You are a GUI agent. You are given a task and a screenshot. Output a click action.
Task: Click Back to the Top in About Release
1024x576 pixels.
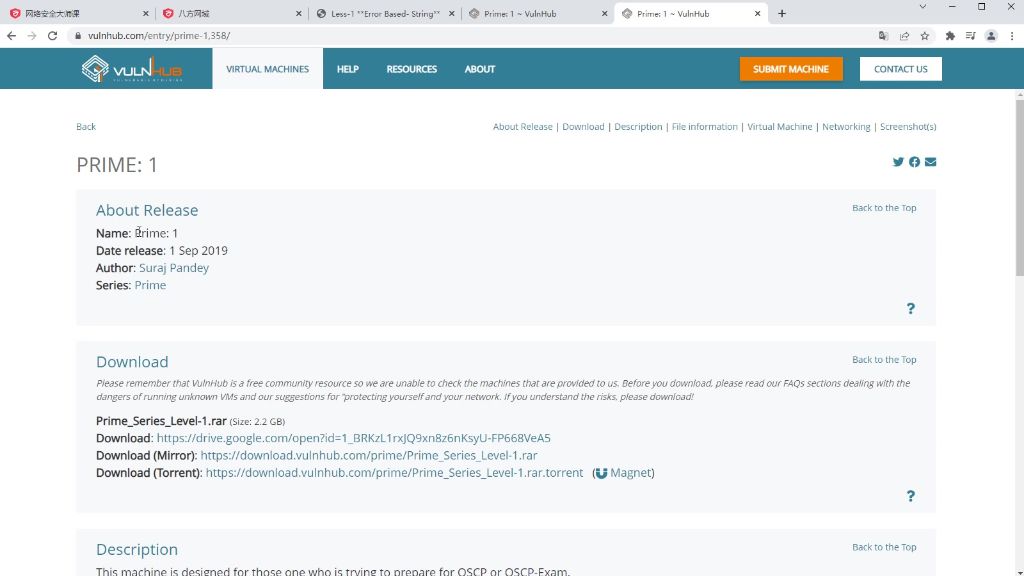tap(884, 208)
